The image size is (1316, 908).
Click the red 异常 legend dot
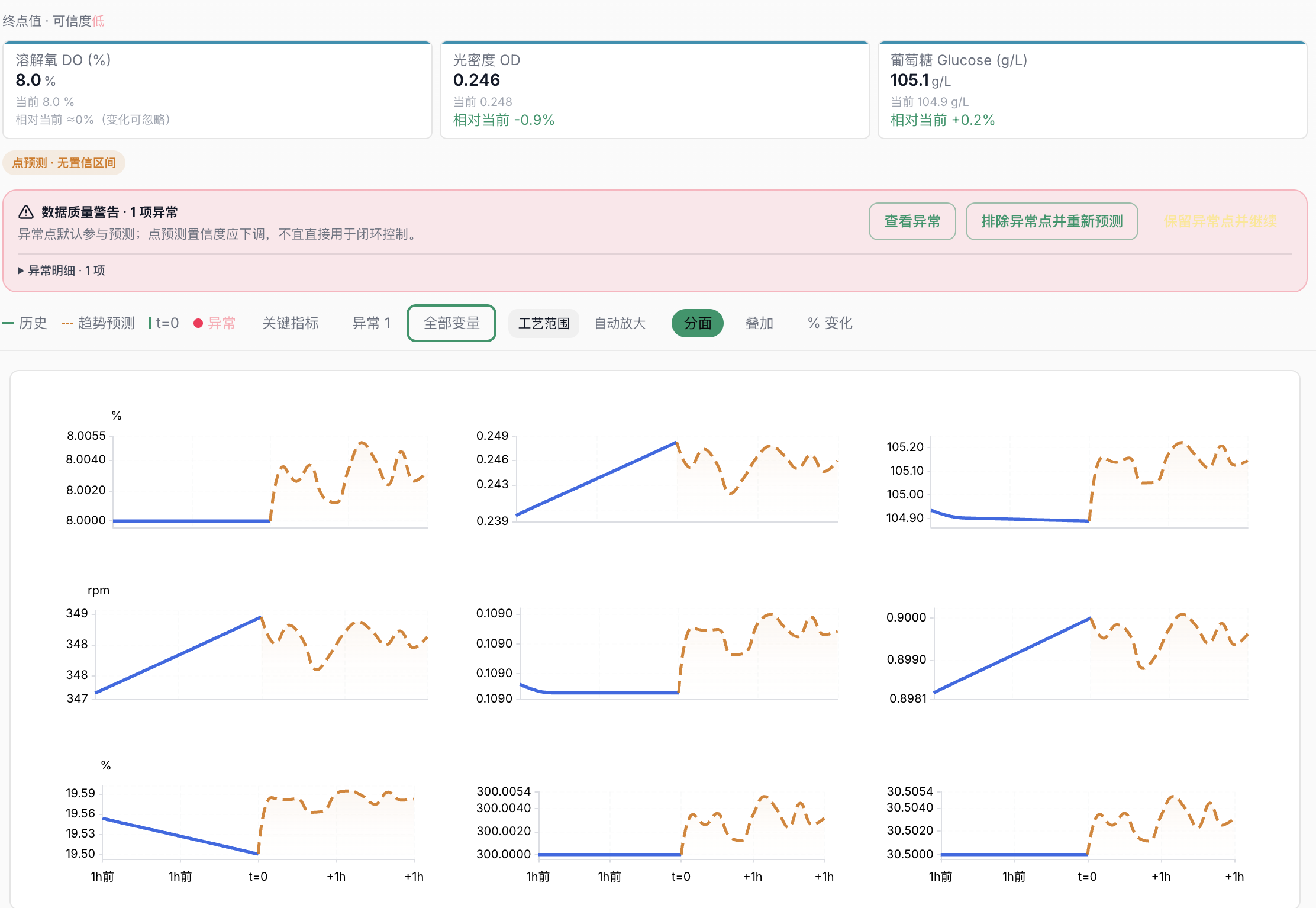(x=198, y=323)
